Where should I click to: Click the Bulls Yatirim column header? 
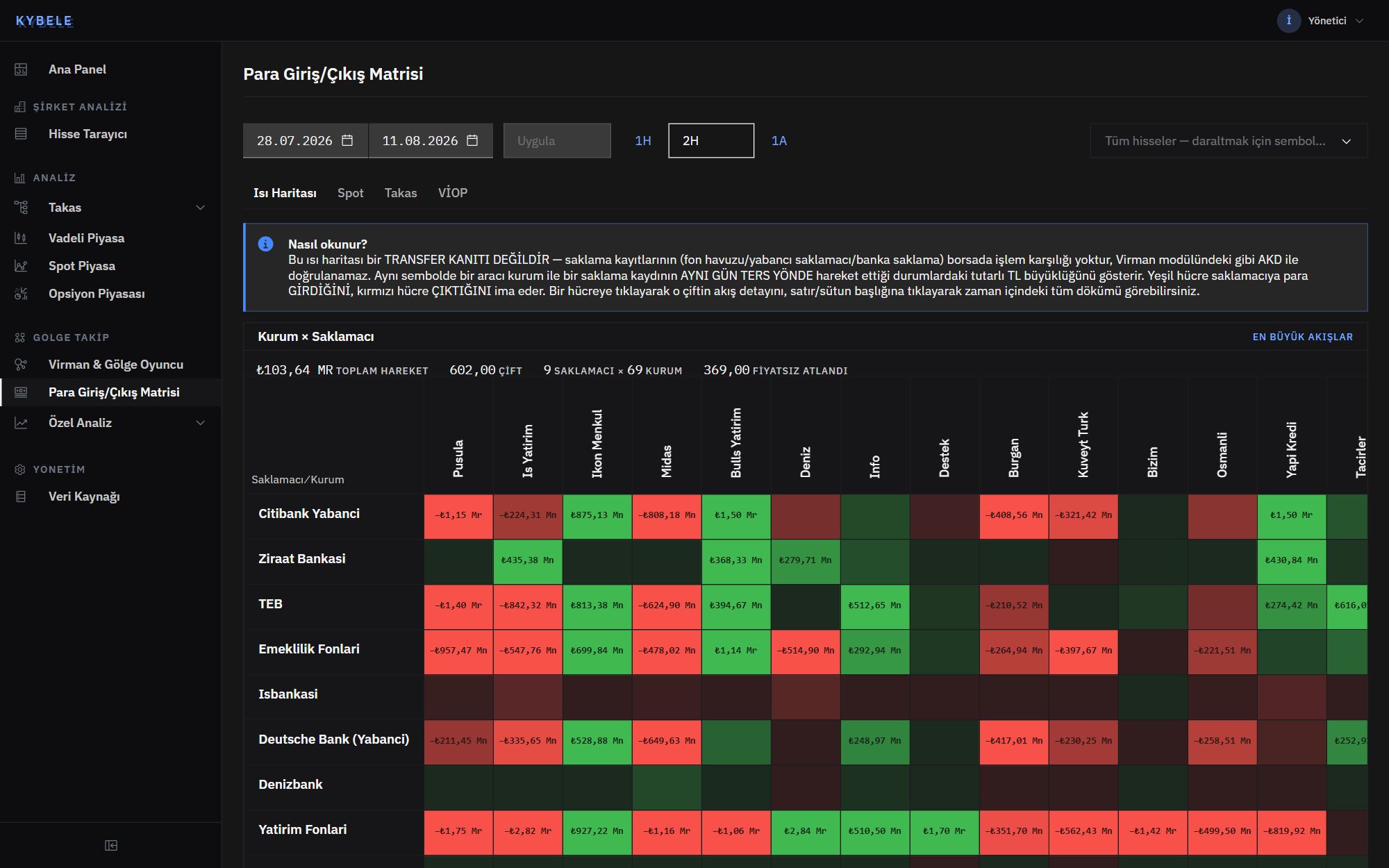pos(736,443)
